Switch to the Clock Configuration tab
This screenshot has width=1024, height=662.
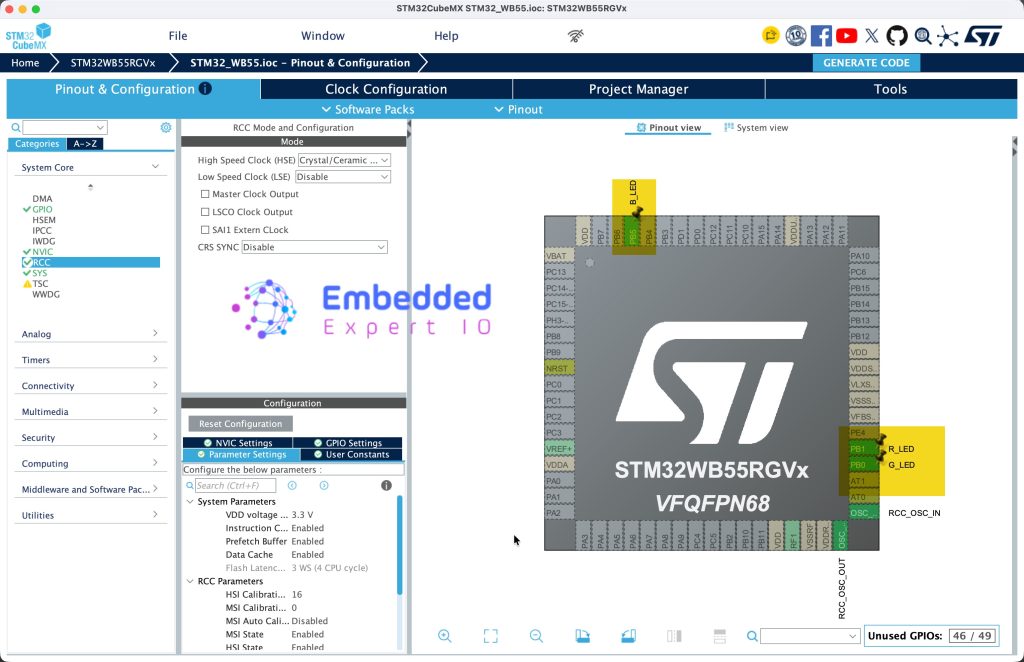click(386, 89)
